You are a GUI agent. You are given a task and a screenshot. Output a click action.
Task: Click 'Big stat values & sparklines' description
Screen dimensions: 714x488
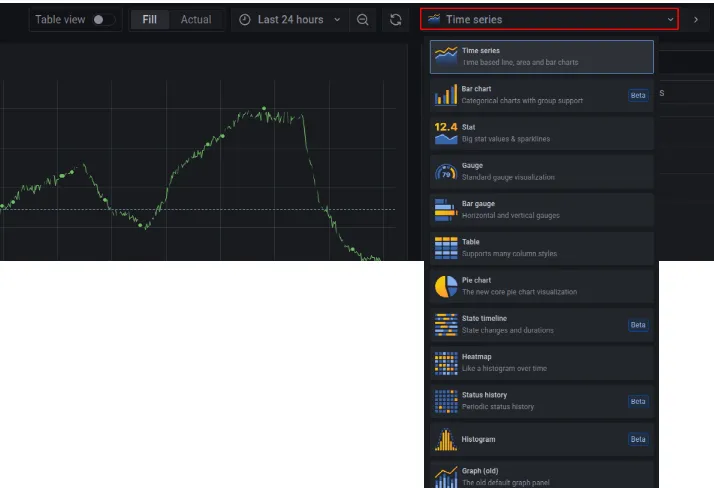pyautogui.click(x=506, y=139)
